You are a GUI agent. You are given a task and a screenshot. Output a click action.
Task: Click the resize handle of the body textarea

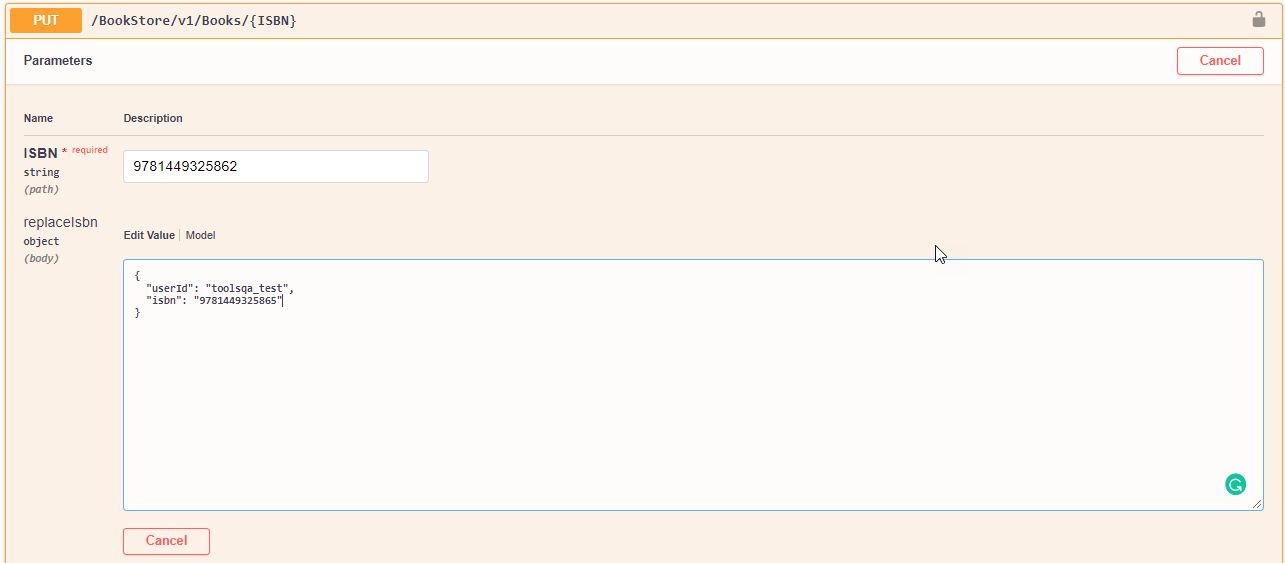pos(1257,504)
